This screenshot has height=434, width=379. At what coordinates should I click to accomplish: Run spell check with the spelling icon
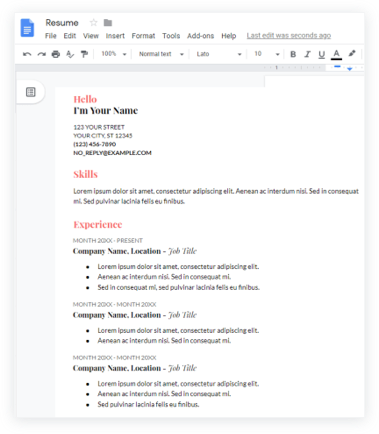click(70, 54)
